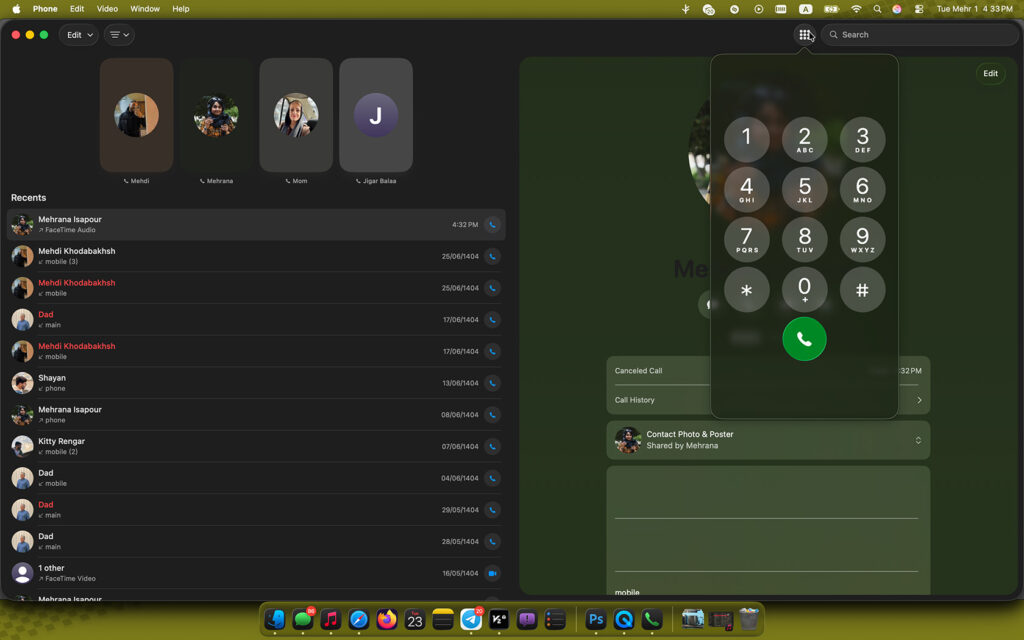The image size is (1024, 640).
Task: Open the Music app from the Dock
Action: (331, 619)
